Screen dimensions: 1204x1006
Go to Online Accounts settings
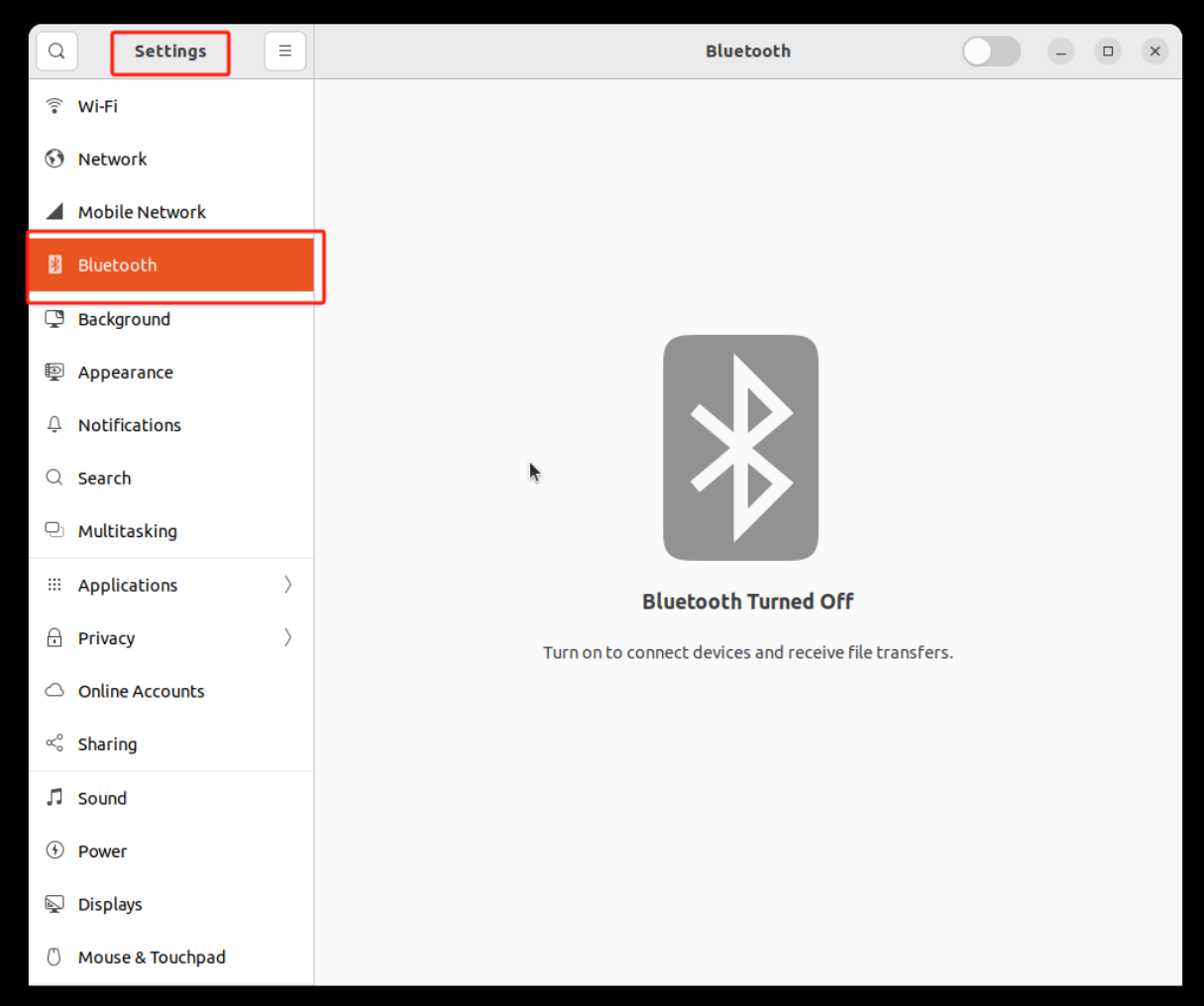[x=141, y=691]
